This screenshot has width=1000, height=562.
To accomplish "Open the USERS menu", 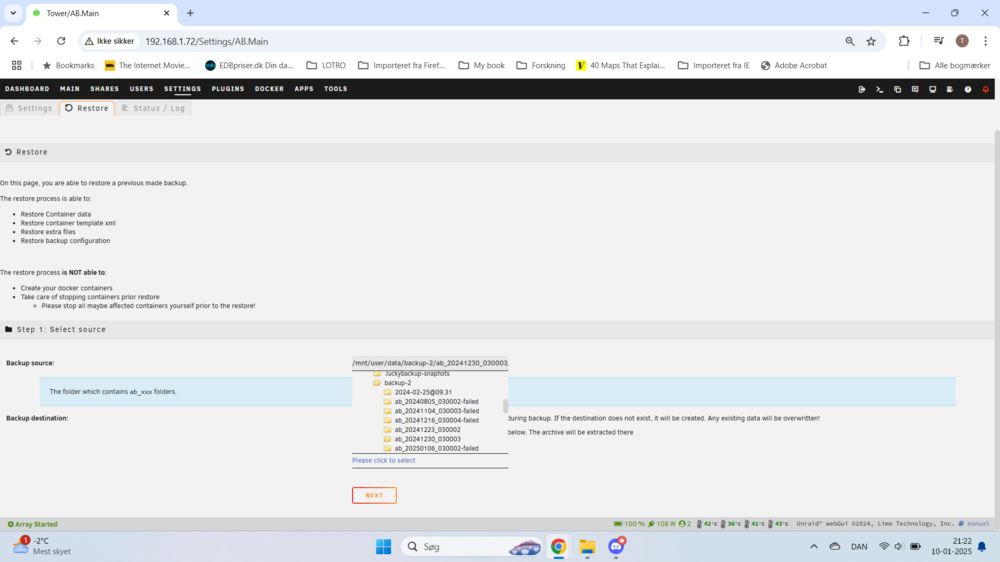I will pyautogui.click(x=142, y=89).
